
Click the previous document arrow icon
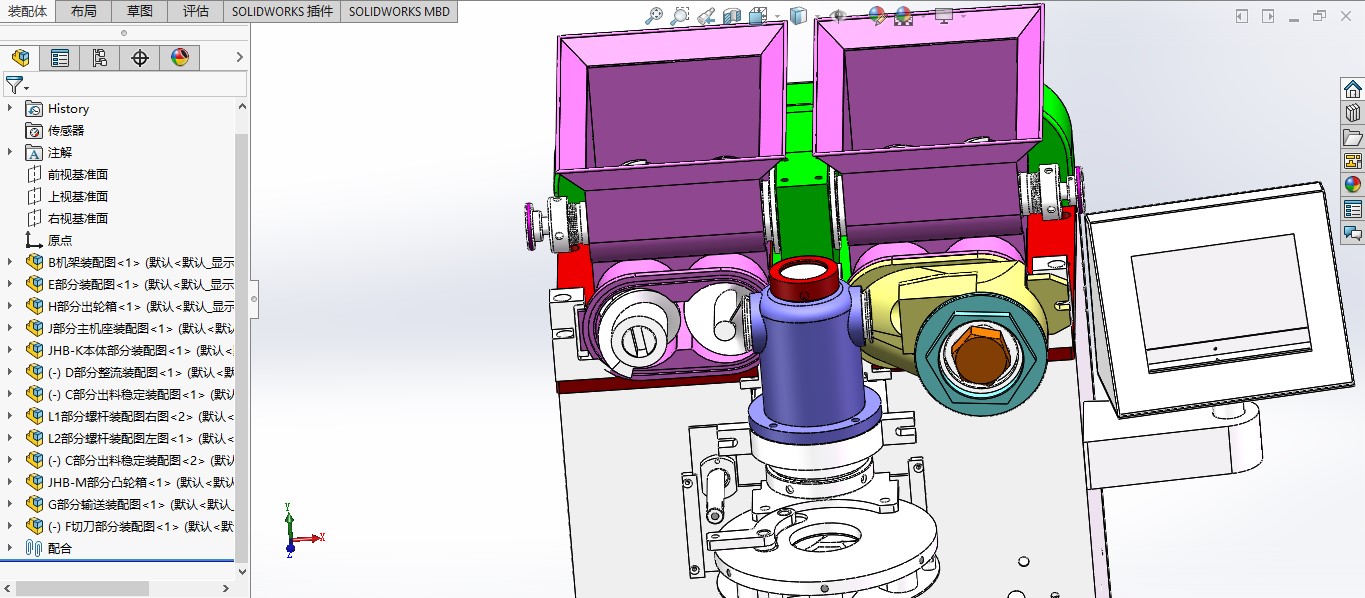click(x=1242, y=16)
